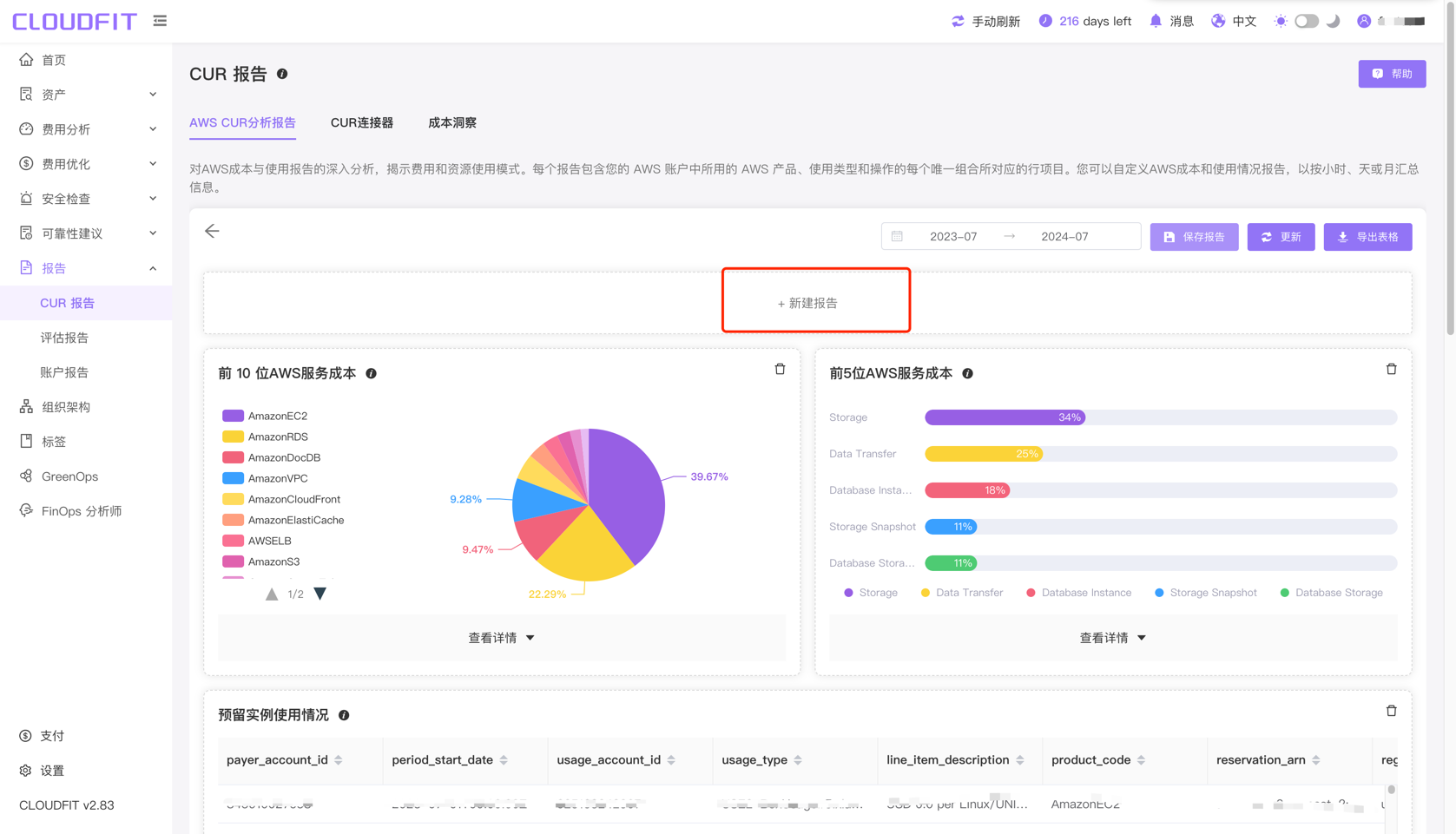1456x834 pixels.
Task: Click the 更新 button
Action: tap(1281, 237)
